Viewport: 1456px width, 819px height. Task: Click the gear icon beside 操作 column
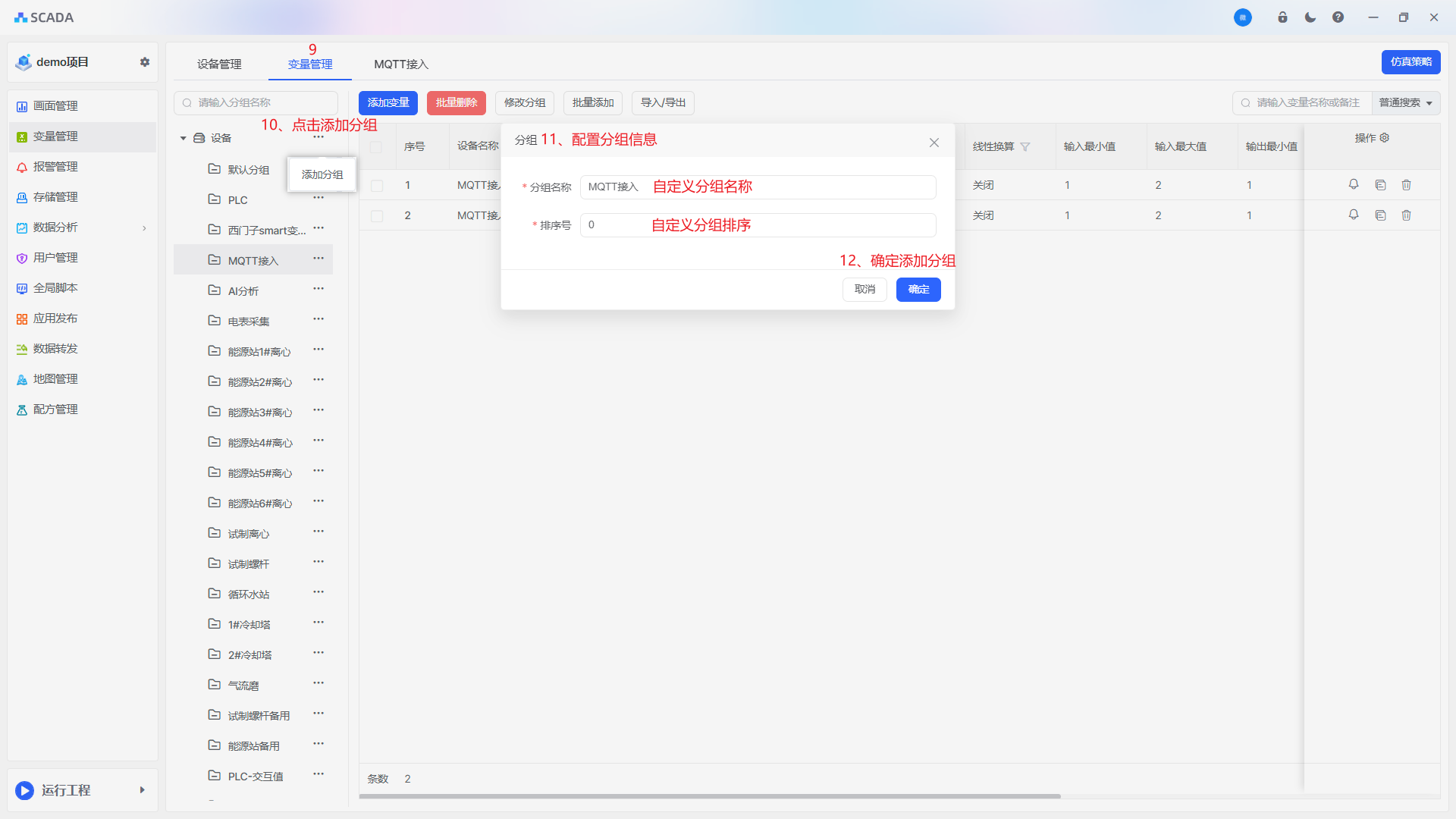coord(1385,138)
